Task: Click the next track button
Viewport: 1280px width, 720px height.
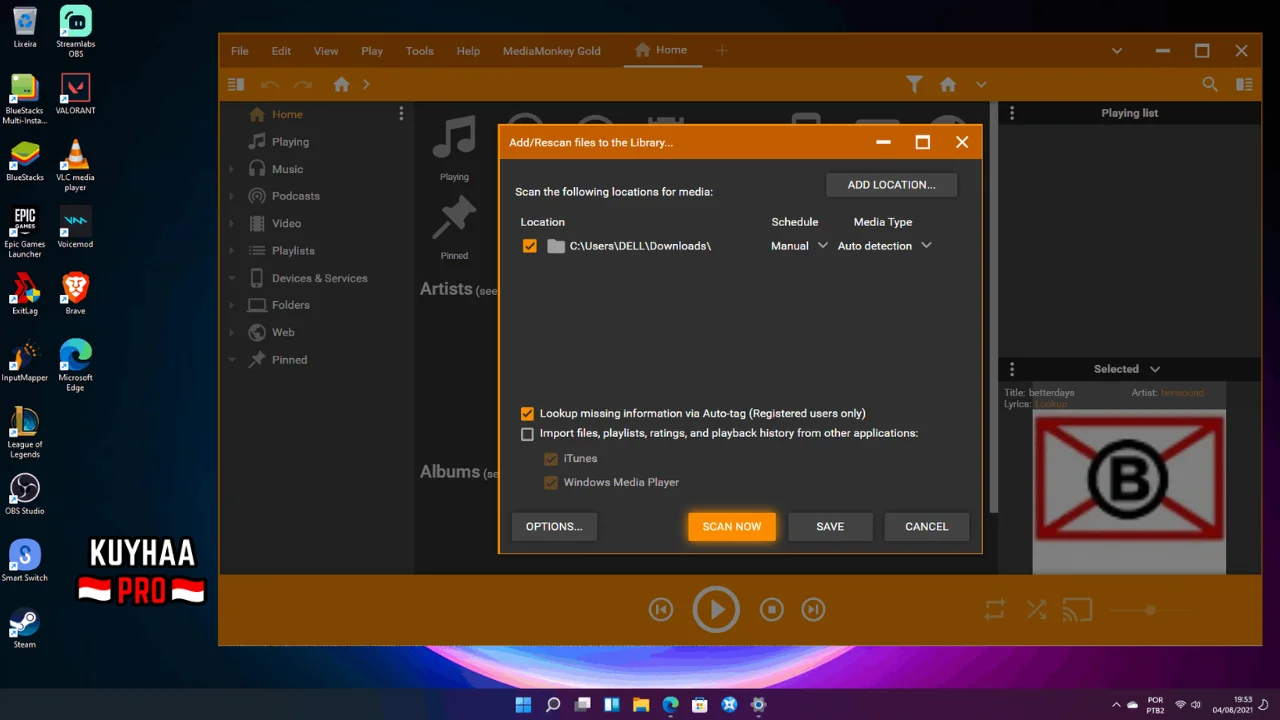Action: 813,609
